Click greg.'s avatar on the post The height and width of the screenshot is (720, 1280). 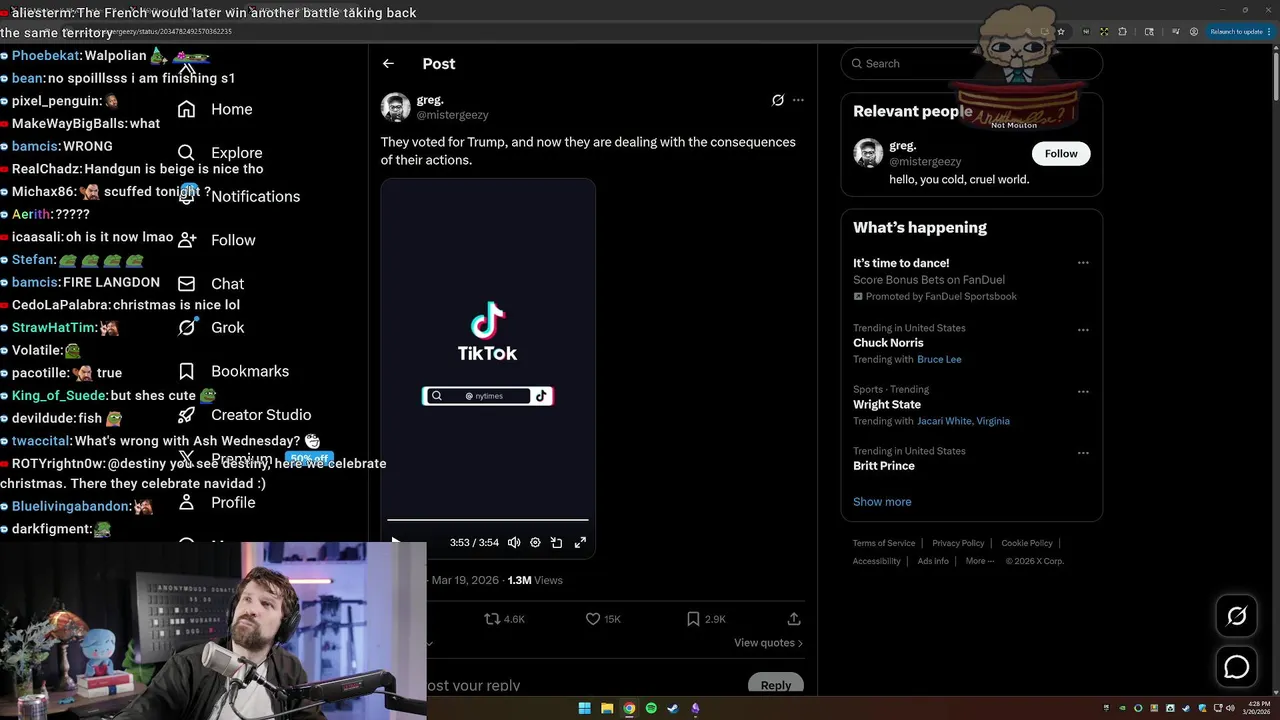(395, 107)
